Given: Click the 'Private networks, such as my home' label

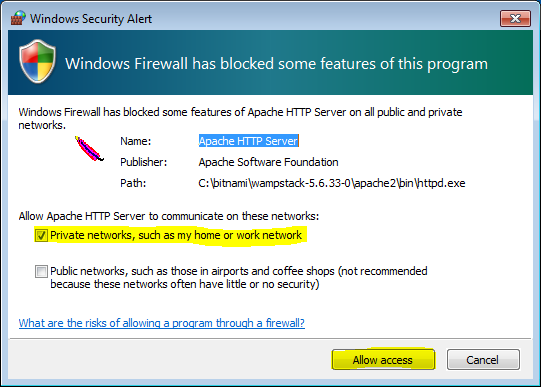Looking at the screenshot, I should 176,235.
